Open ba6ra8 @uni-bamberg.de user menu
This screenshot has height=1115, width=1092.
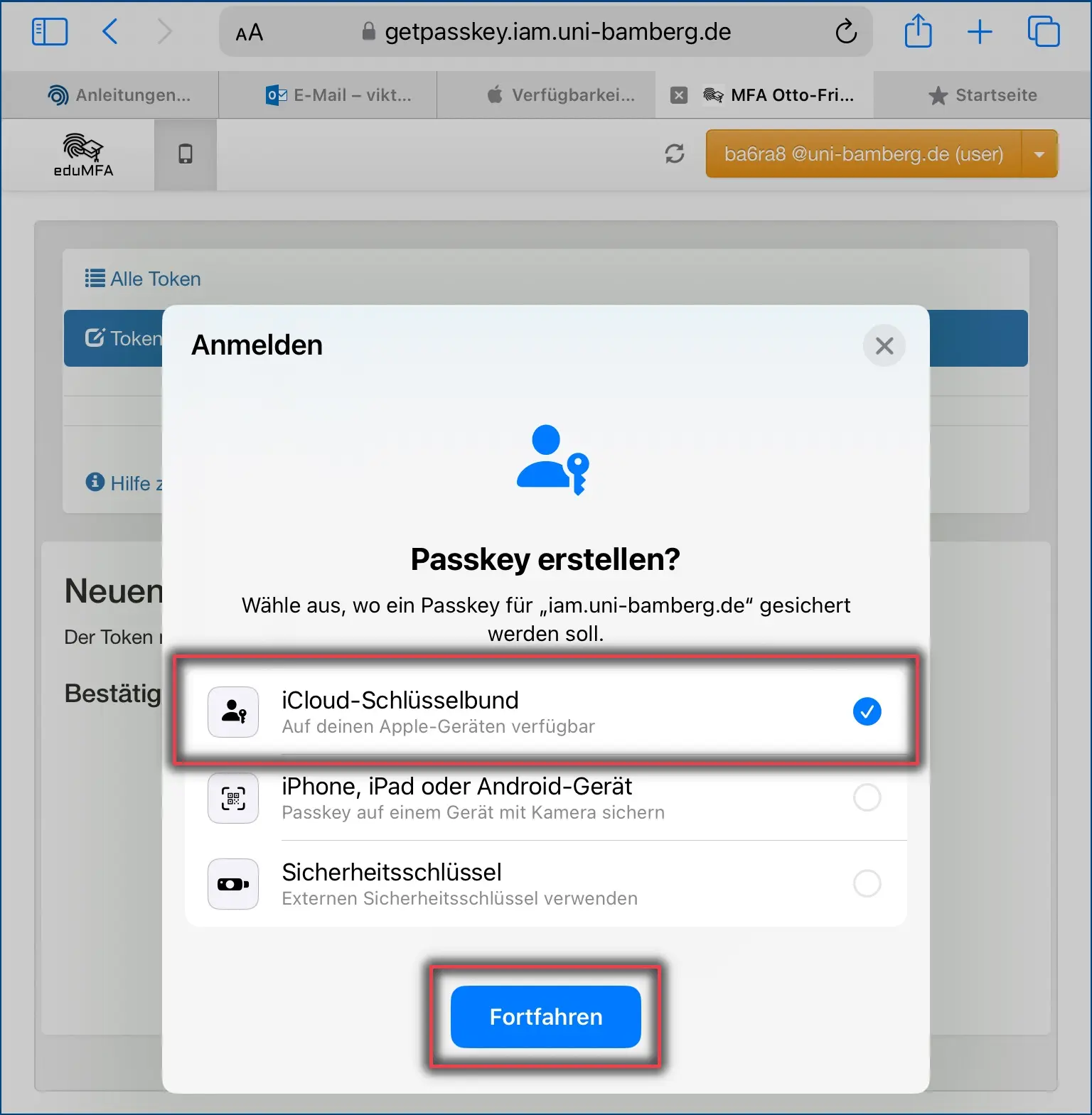click(x=864, y=153)
